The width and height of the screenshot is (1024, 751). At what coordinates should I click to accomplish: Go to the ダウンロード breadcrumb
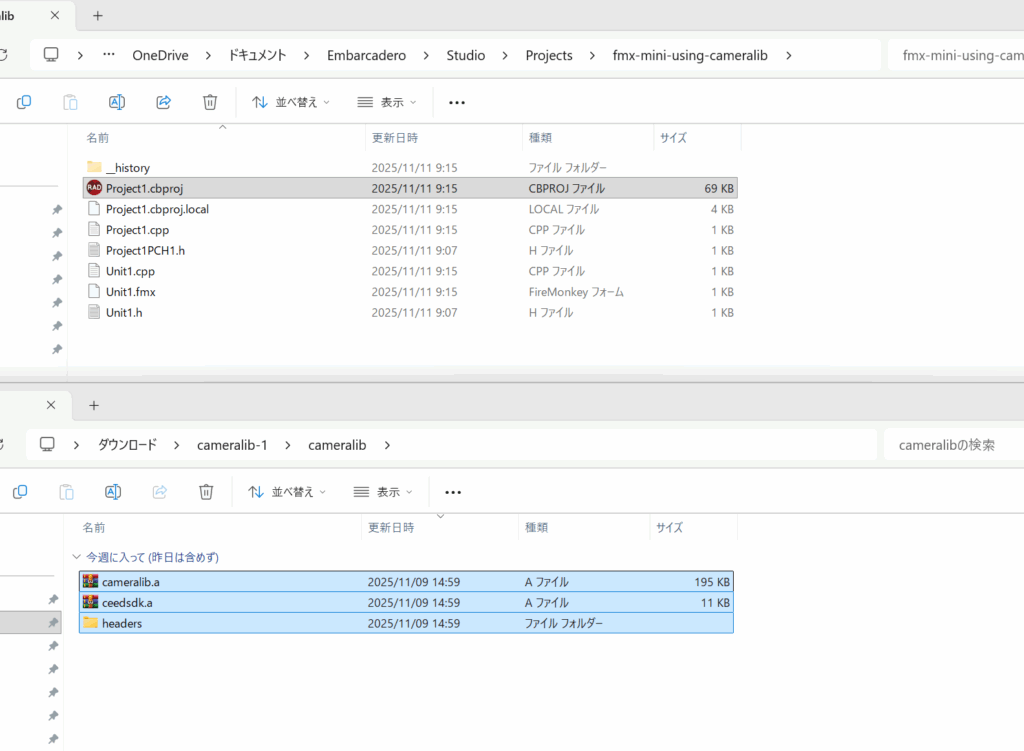pos(127,445)
